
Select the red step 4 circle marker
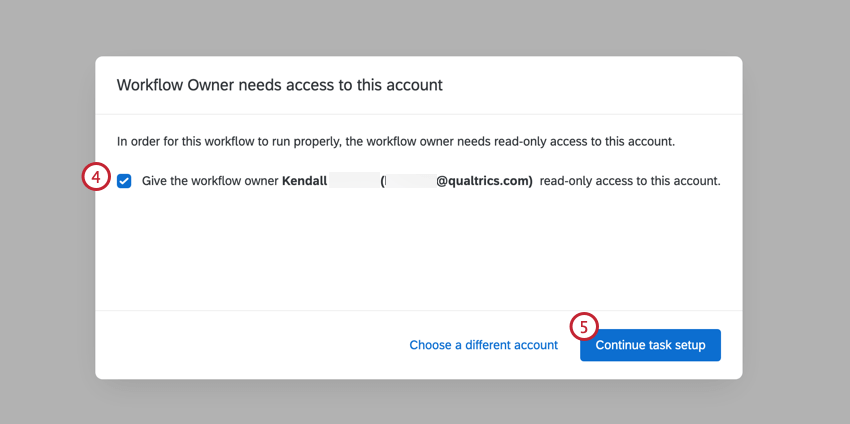click(x=96, y=179)
